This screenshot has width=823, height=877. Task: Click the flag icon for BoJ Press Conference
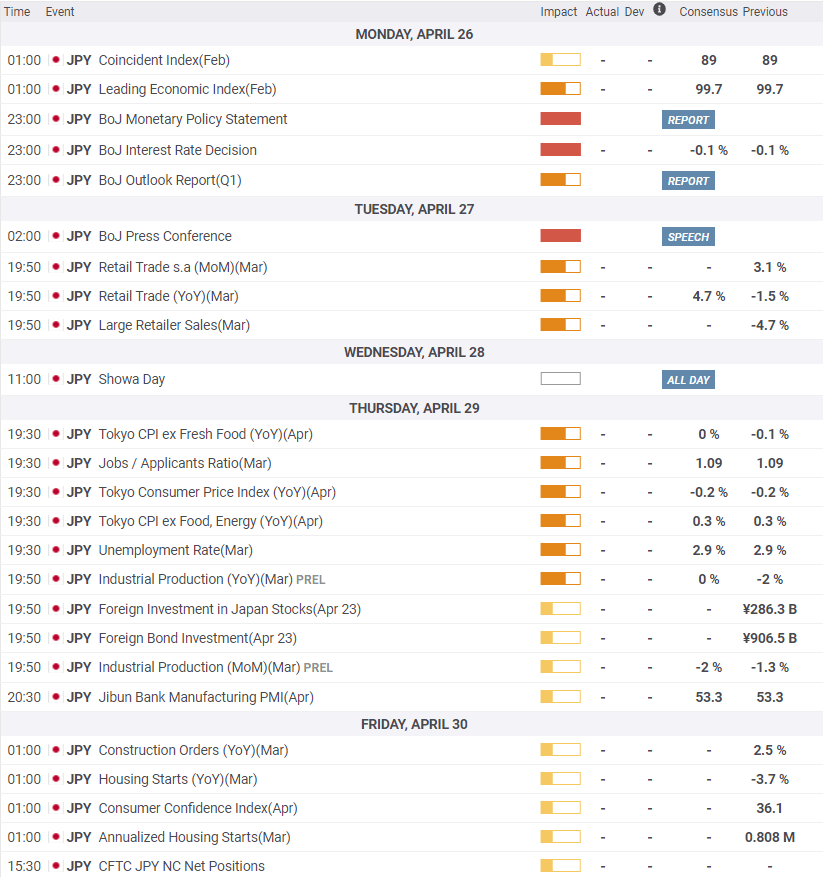(56, 236)
